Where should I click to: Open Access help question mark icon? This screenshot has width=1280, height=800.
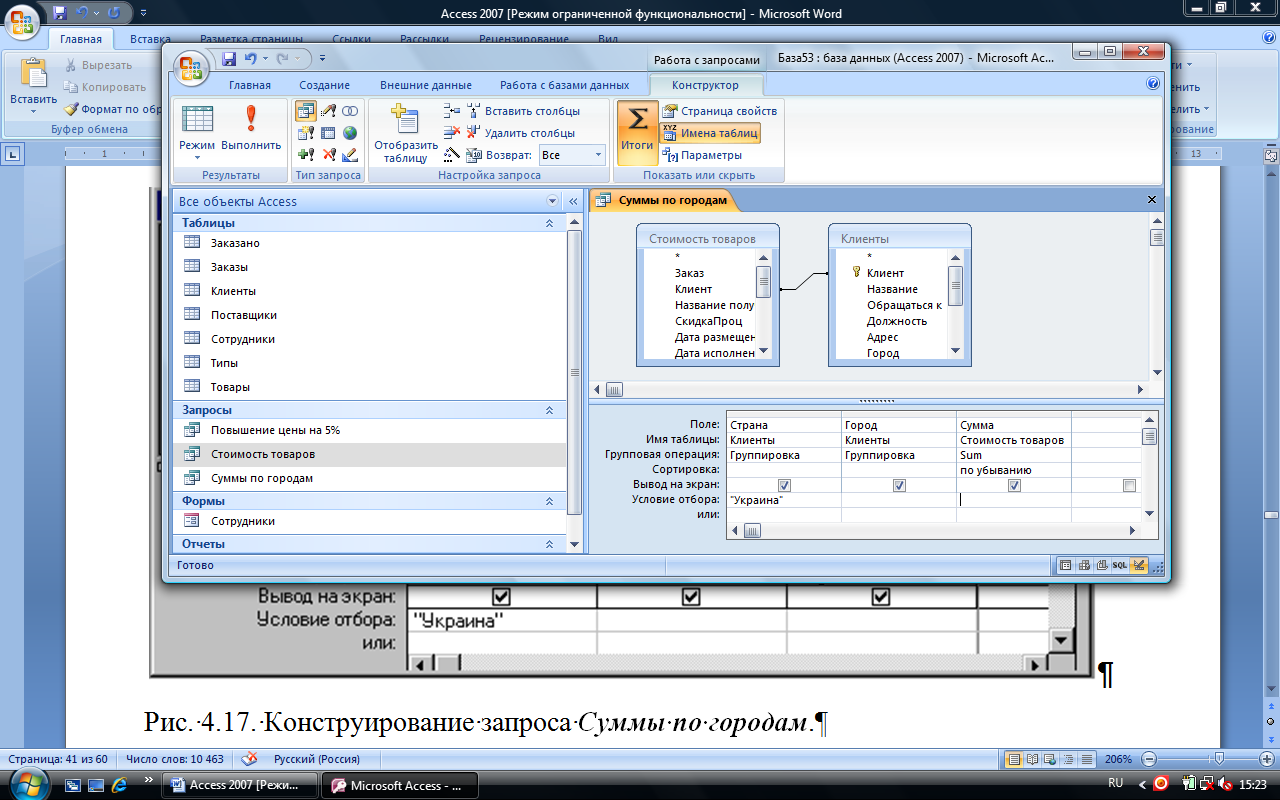click(1152, 85)
